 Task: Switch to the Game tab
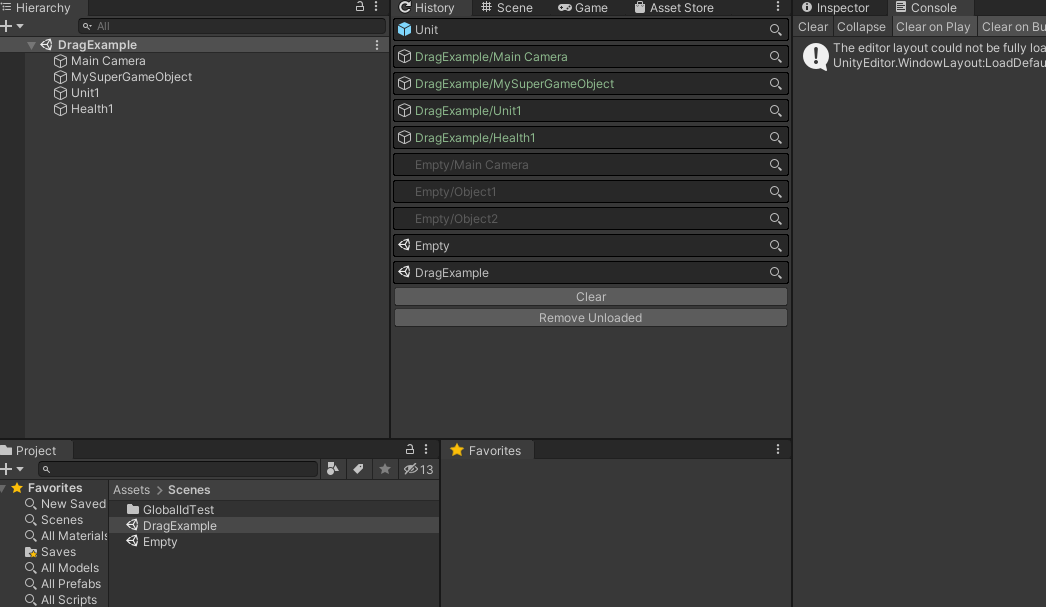point(583,8)
